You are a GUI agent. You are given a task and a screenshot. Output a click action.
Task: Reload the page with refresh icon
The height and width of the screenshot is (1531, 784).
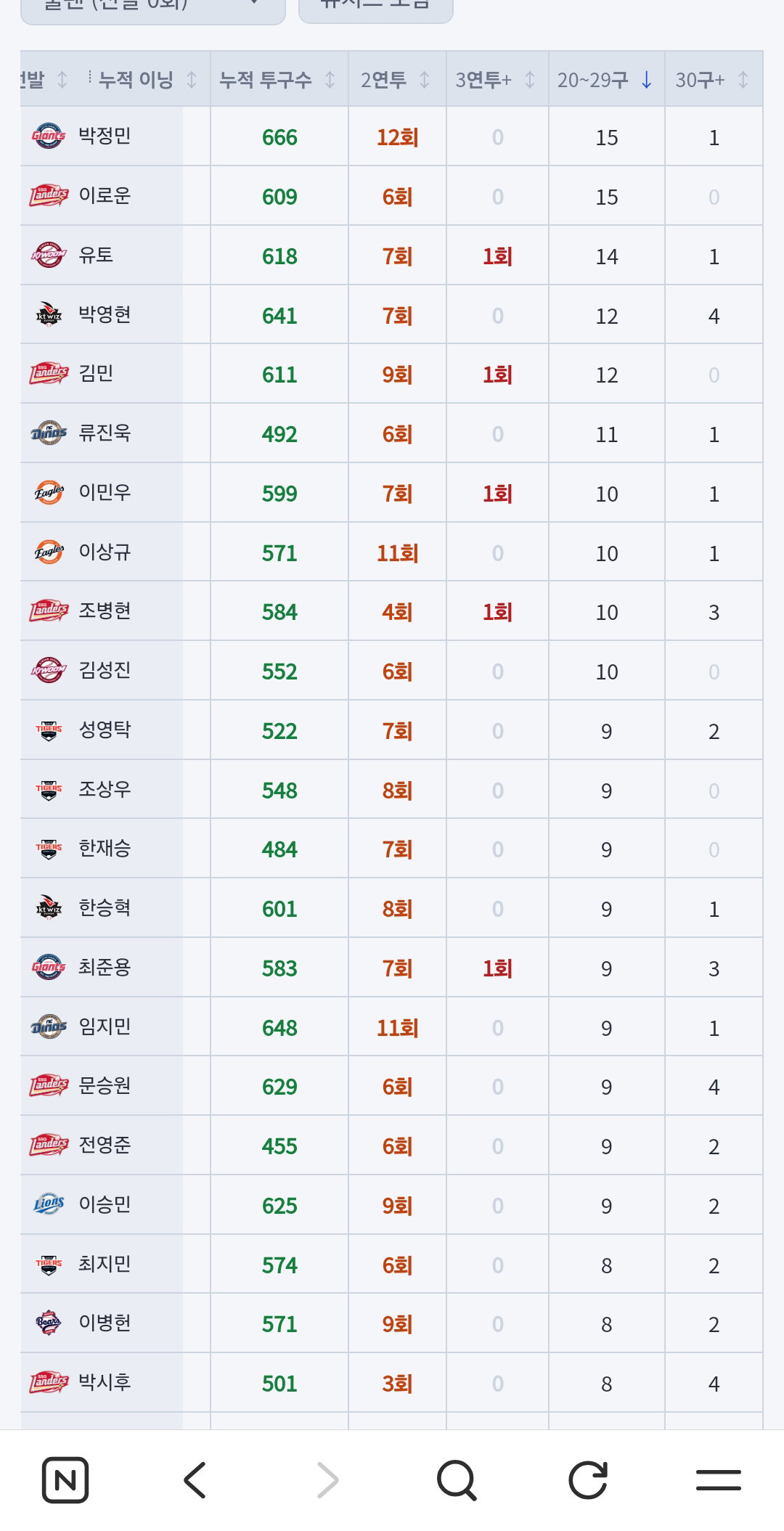pyautogui.click(x=588, y=1479)
